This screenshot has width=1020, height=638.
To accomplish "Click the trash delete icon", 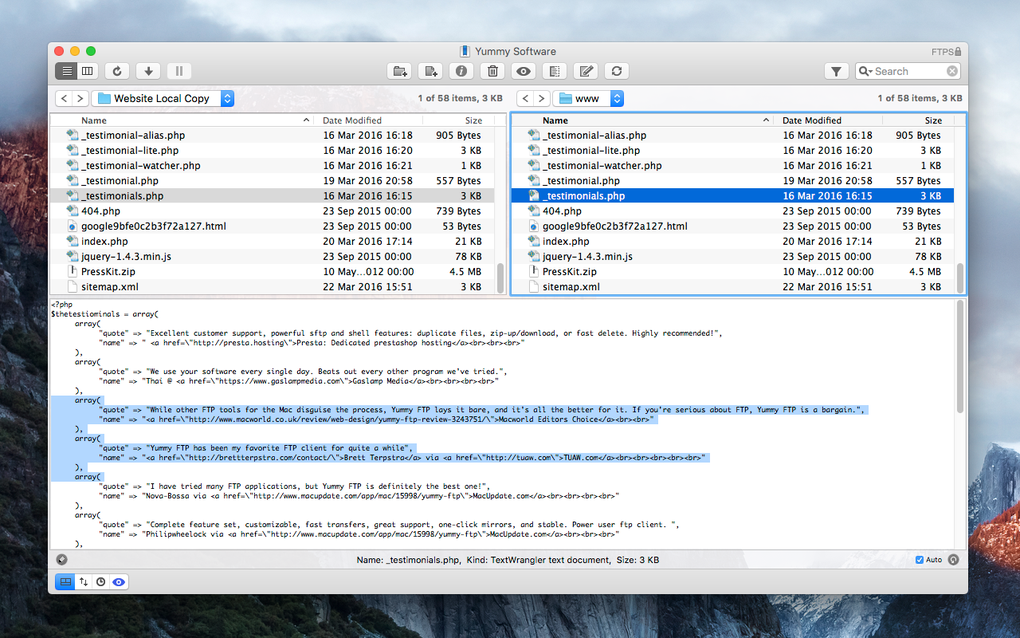I will pyautogui.click(x=492, y=71).
